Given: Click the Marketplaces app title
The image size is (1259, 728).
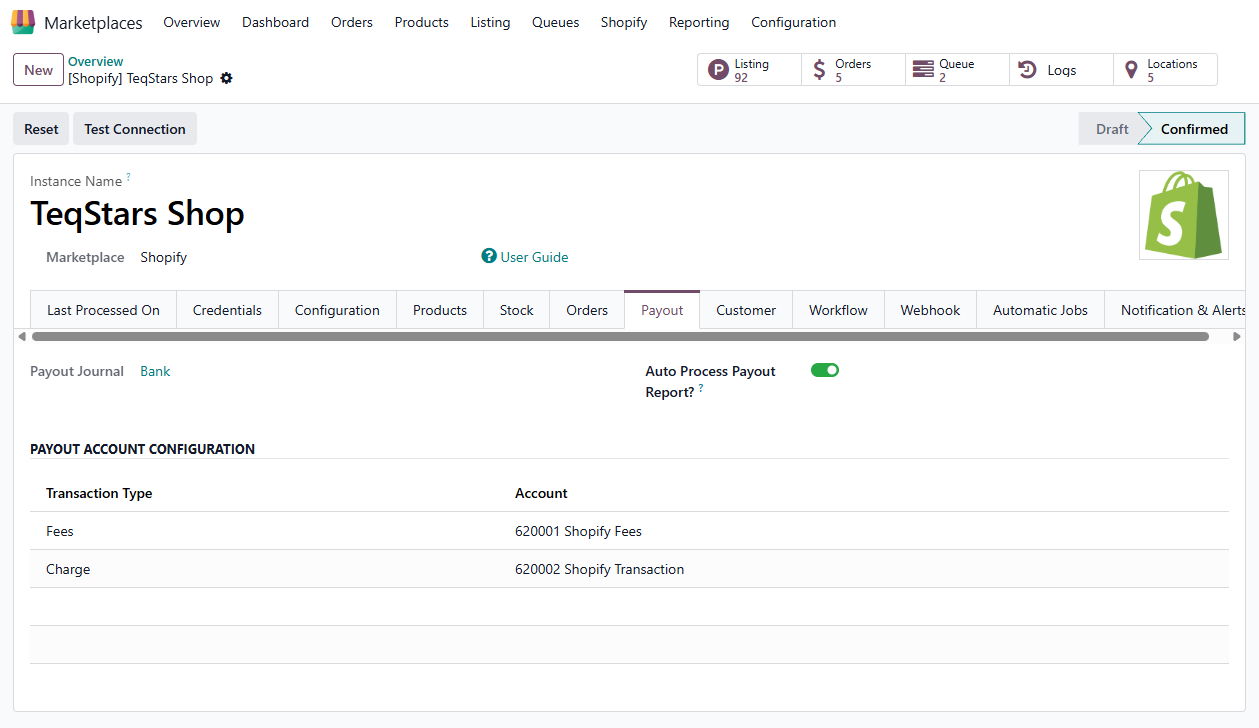Looking at the screenshot, I should tap(93, 23).
